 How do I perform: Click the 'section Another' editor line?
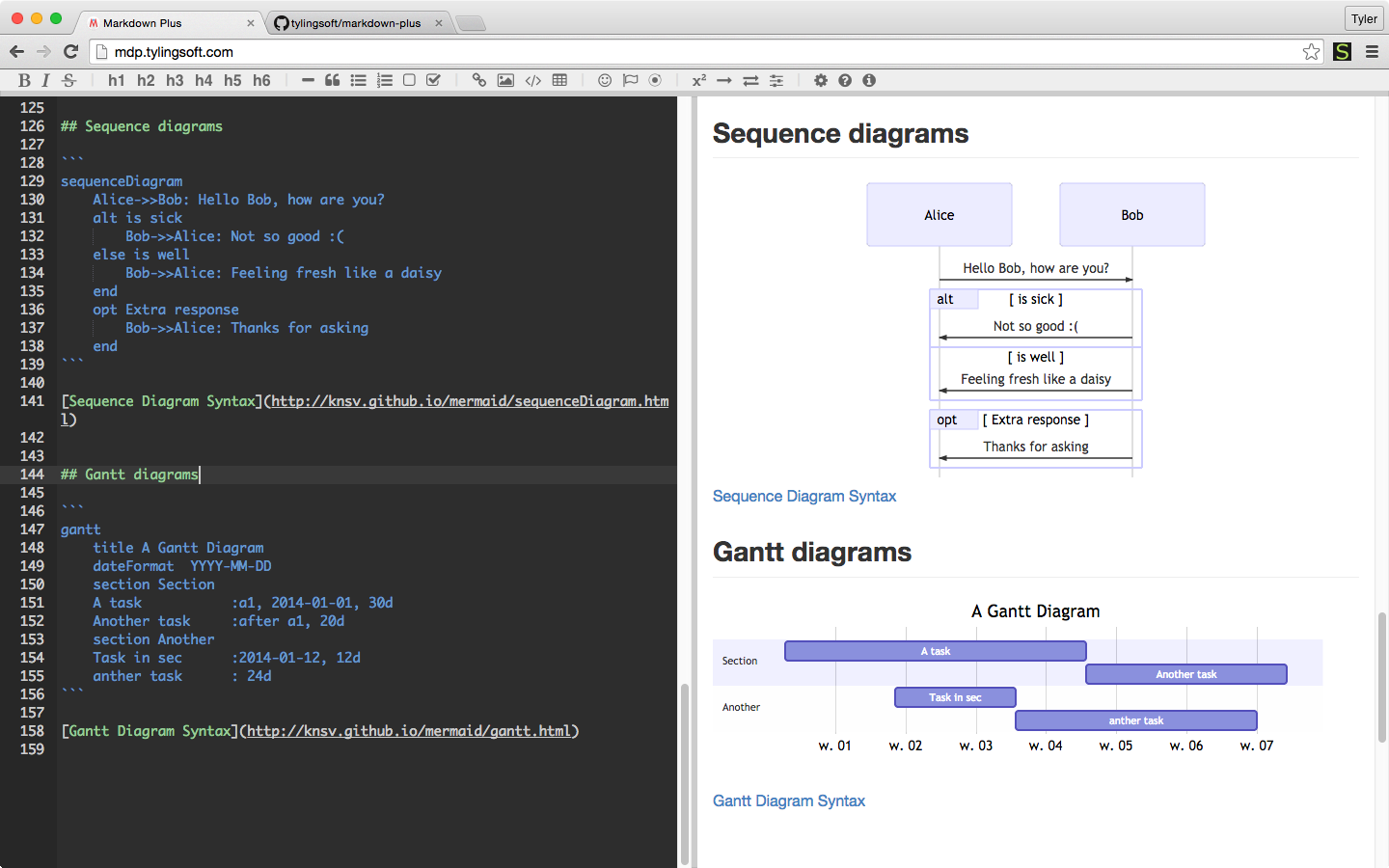(154, 639)
